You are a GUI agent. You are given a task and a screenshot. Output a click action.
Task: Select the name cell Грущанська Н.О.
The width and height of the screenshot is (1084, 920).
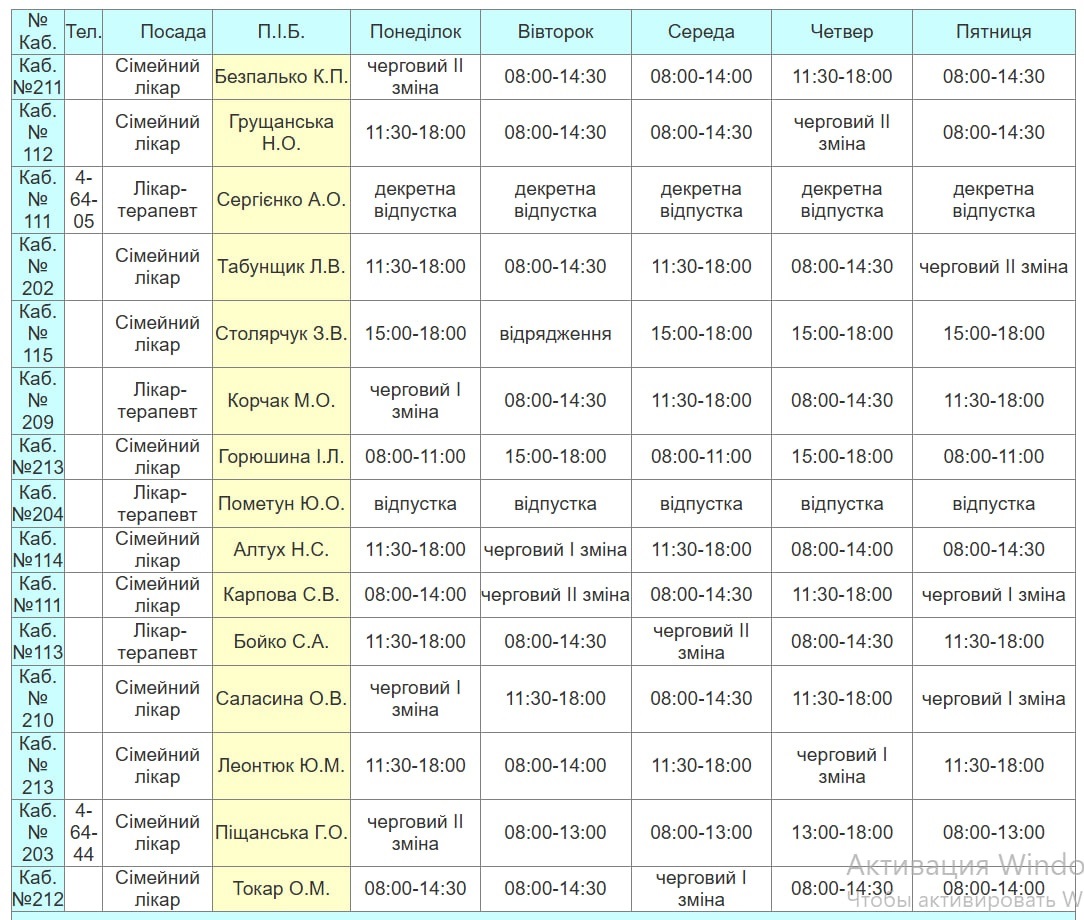(281, 133)
